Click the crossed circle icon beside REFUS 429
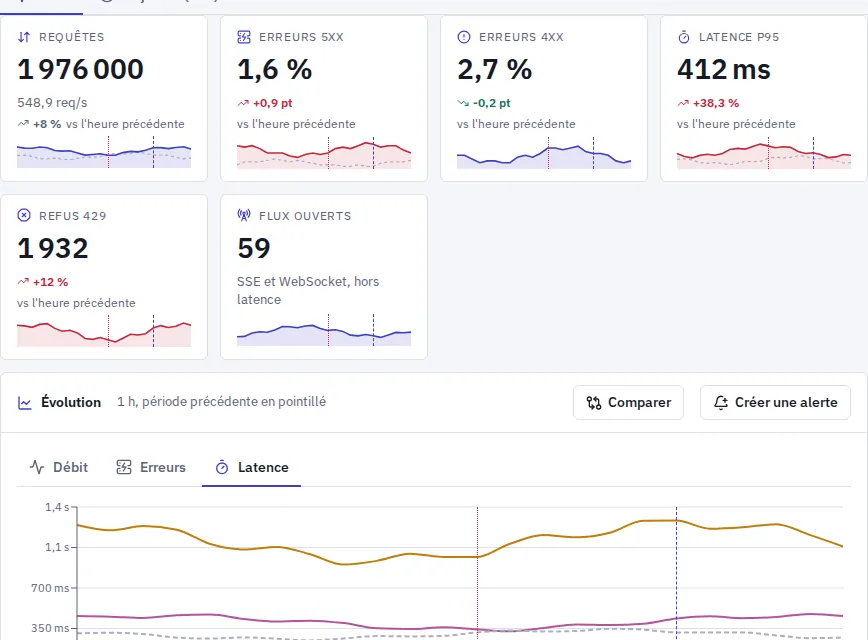Screen dimensions: 868x640 click(x=24, y=215)
